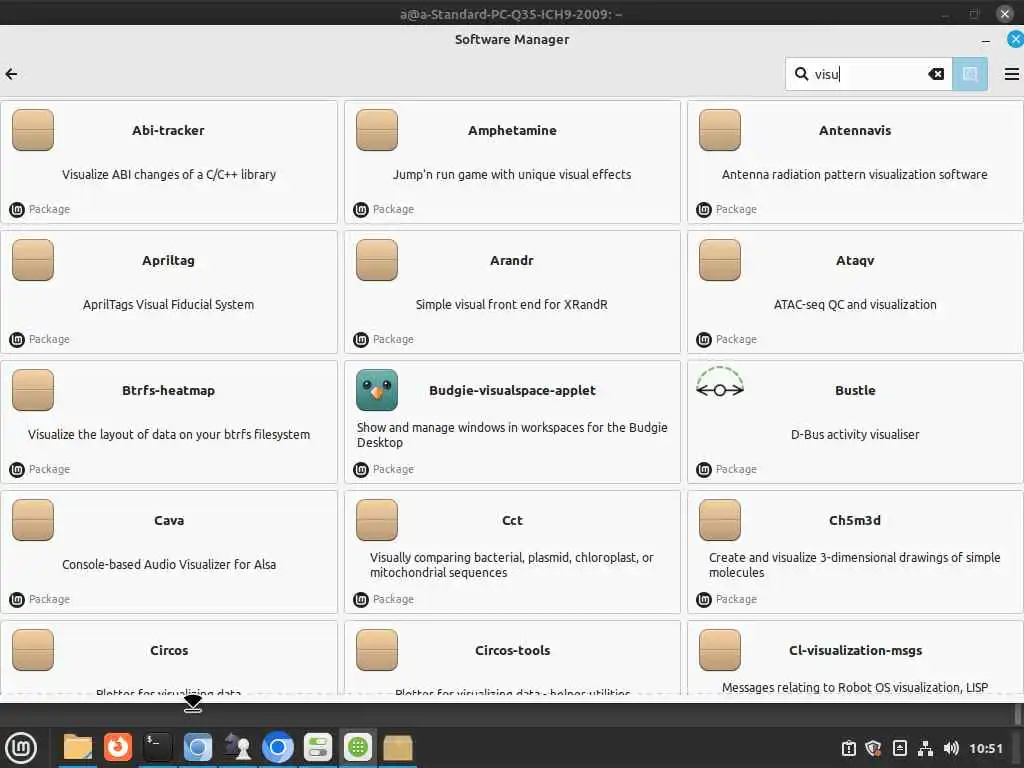
Task: Open the chess knight app in taskbar
Action: tap(238, 747)
